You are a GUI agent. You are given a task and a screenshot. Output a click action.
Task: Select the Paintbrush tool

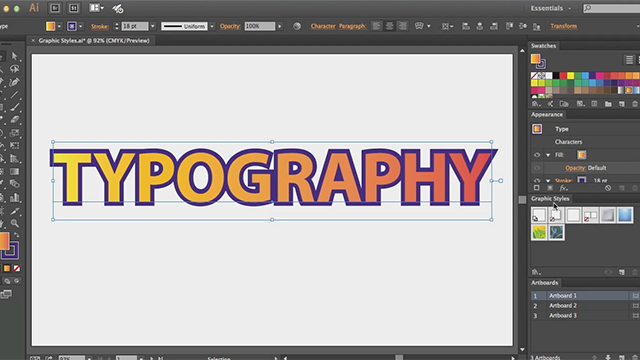point(15,107)
